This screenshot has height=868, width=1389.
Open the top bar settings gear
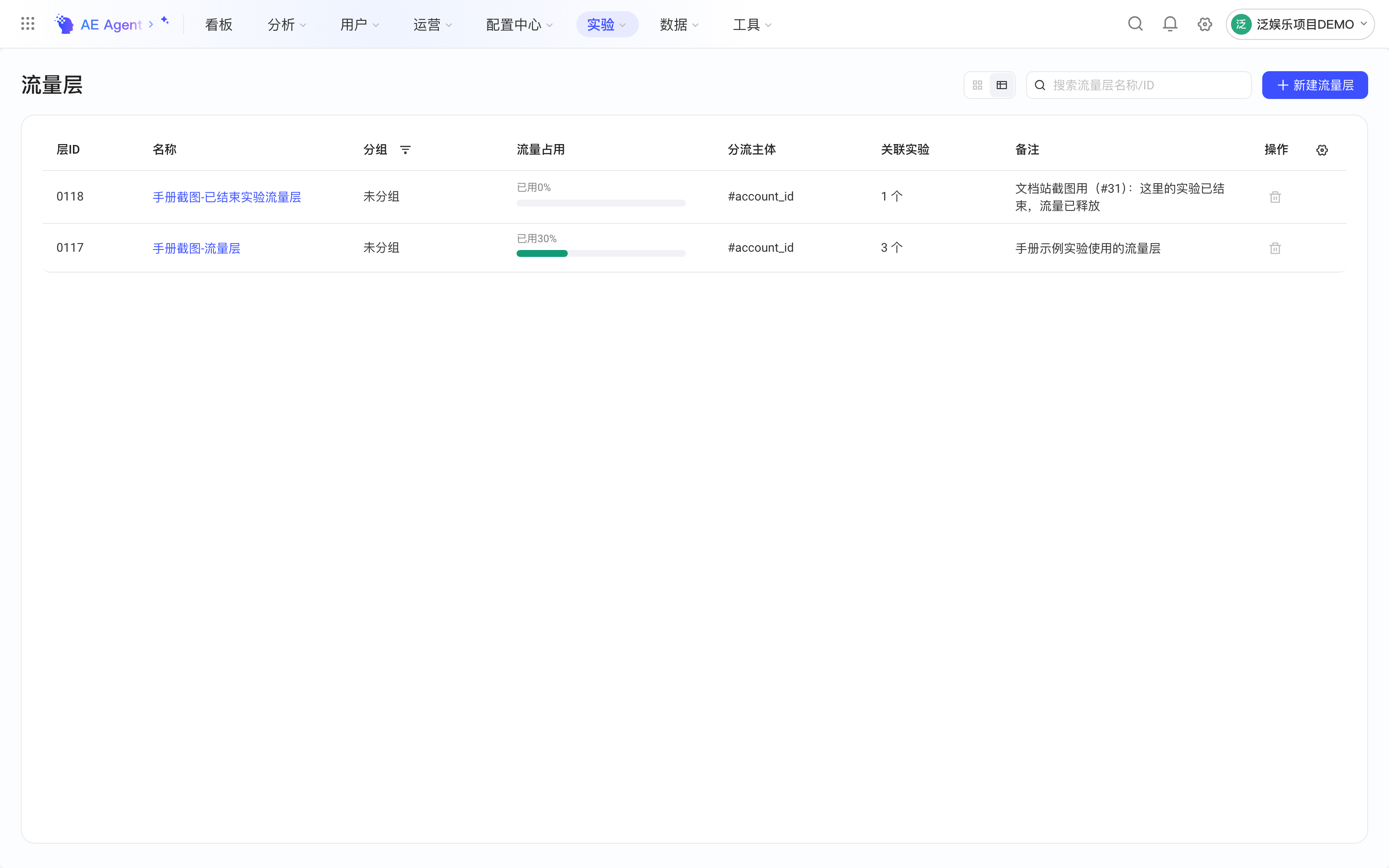pos(1205,24)
